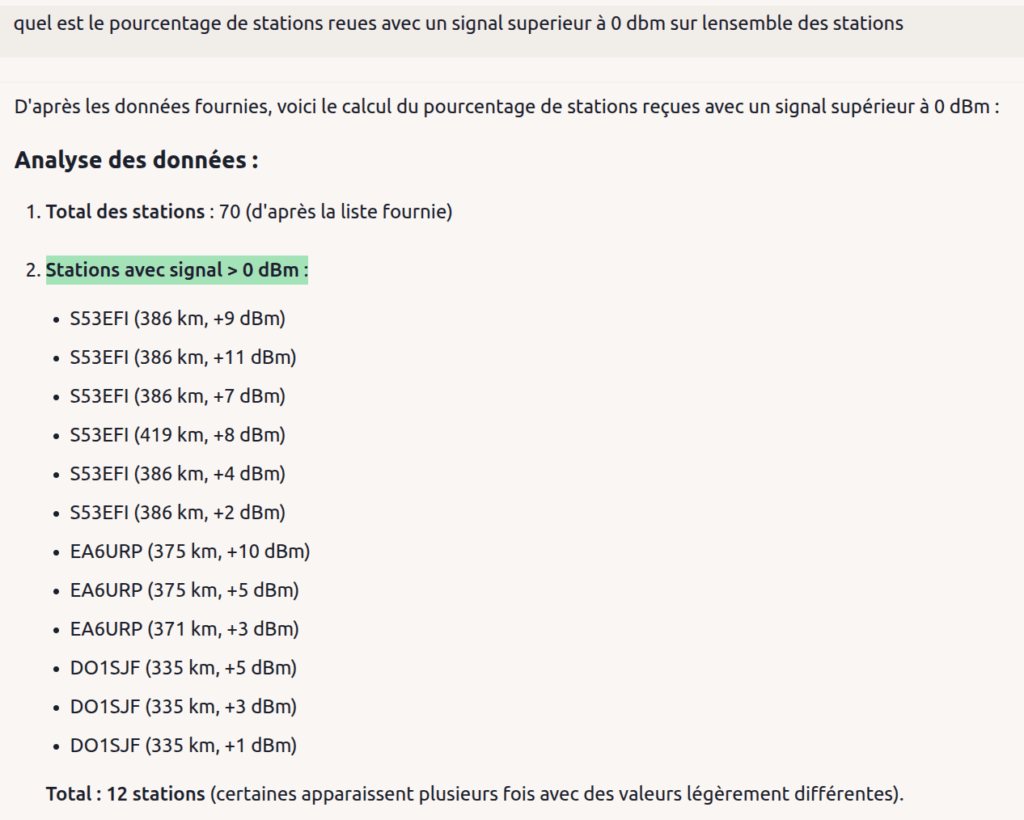
Task: Click the DO1SJF +5 dBm bullet item
Action: 184,668
